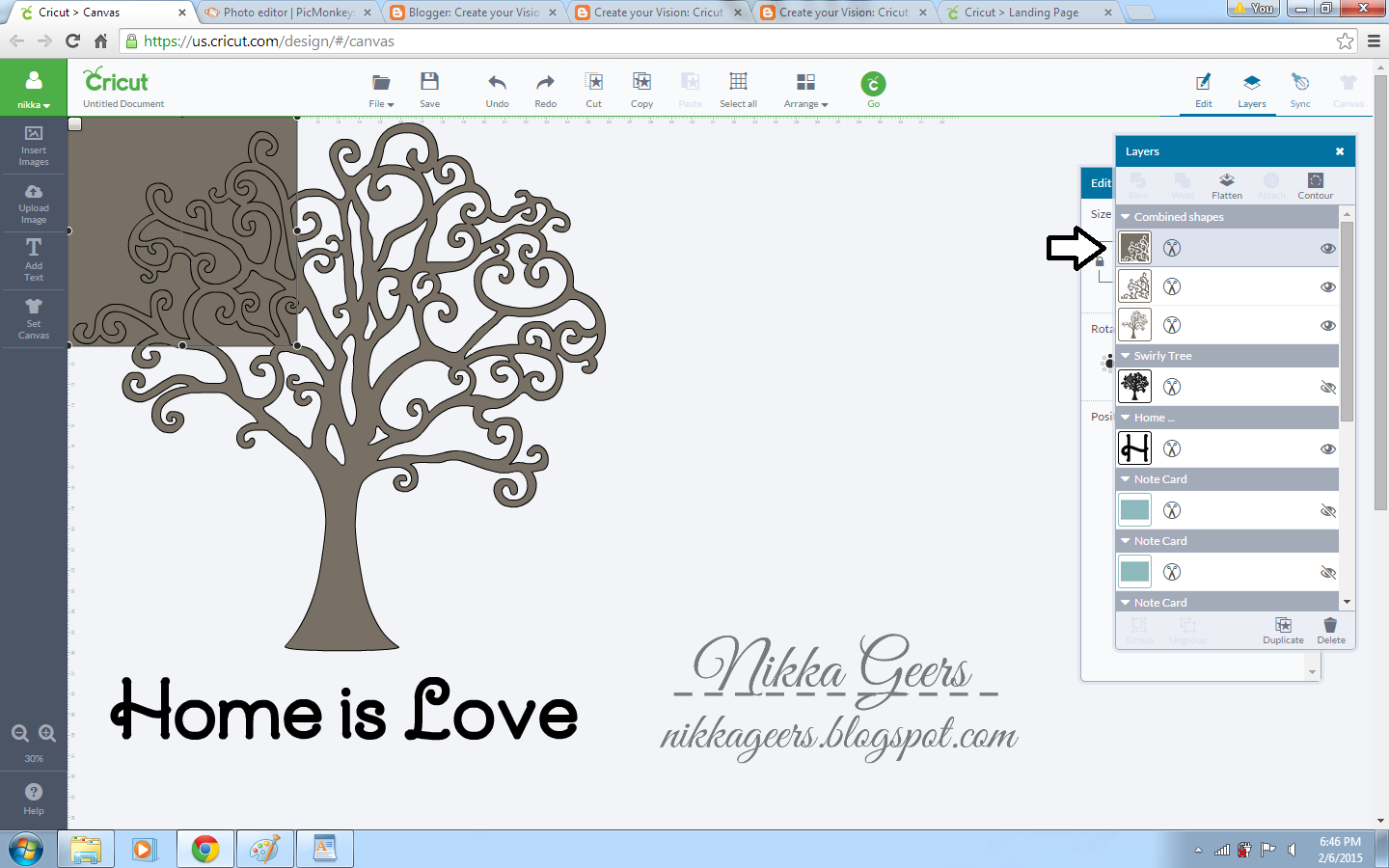Click the Set Canvas sidebar icon
The image size is (1389, 868).
pyautogui.click(x=34, y=318)
